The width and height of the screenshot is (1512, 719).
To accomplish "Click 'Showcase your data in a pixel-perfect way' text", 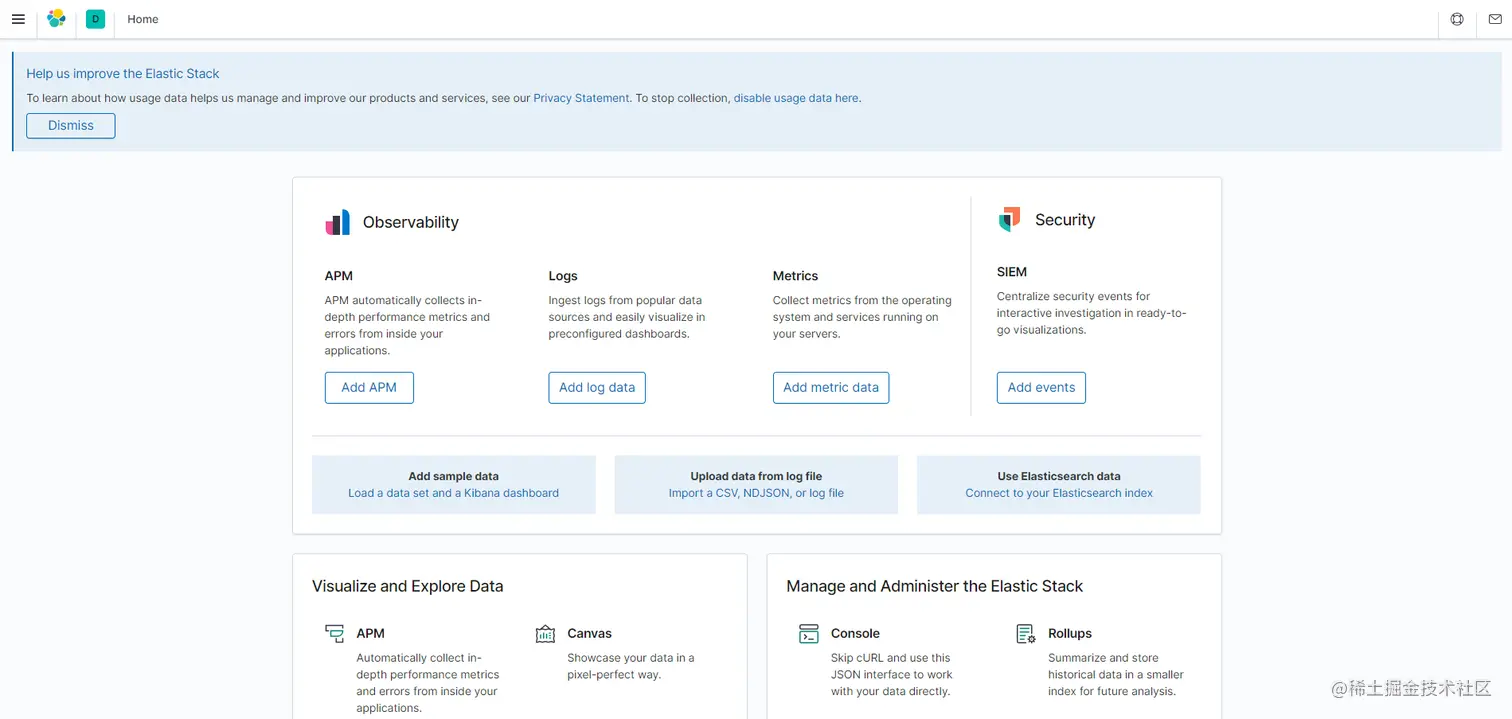I will tap(631, 666).
